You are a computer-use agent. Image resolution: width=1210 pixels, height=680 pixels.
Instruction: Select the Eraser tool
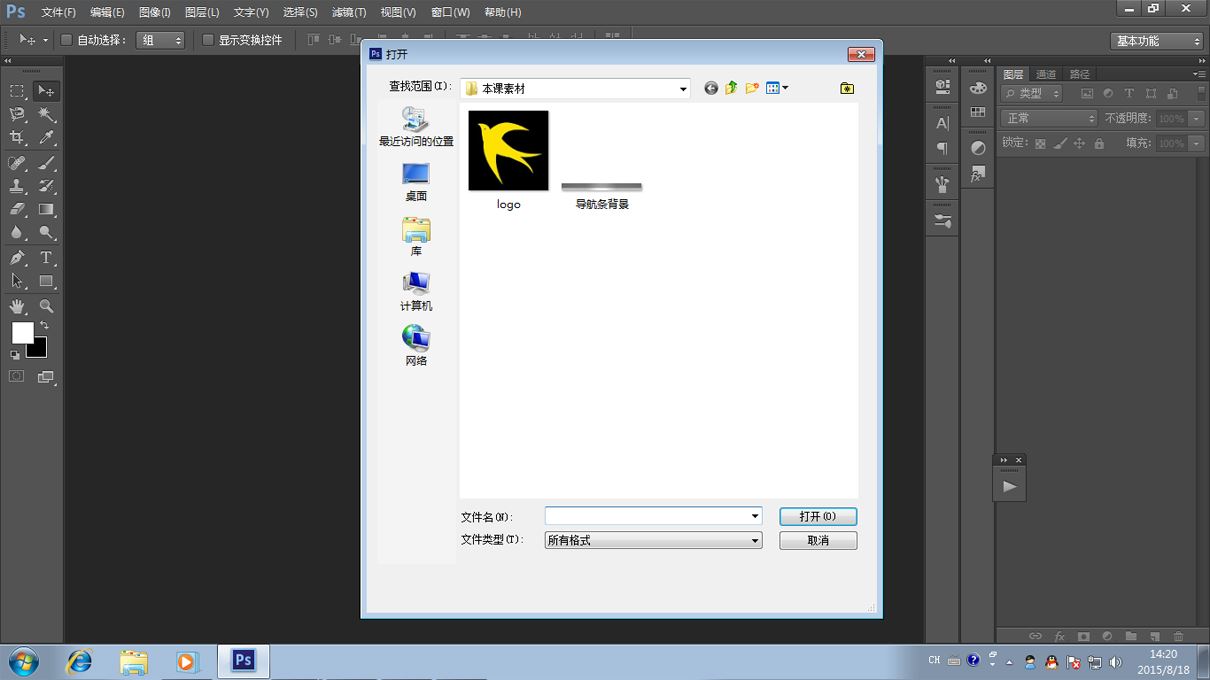pos(17,210)
